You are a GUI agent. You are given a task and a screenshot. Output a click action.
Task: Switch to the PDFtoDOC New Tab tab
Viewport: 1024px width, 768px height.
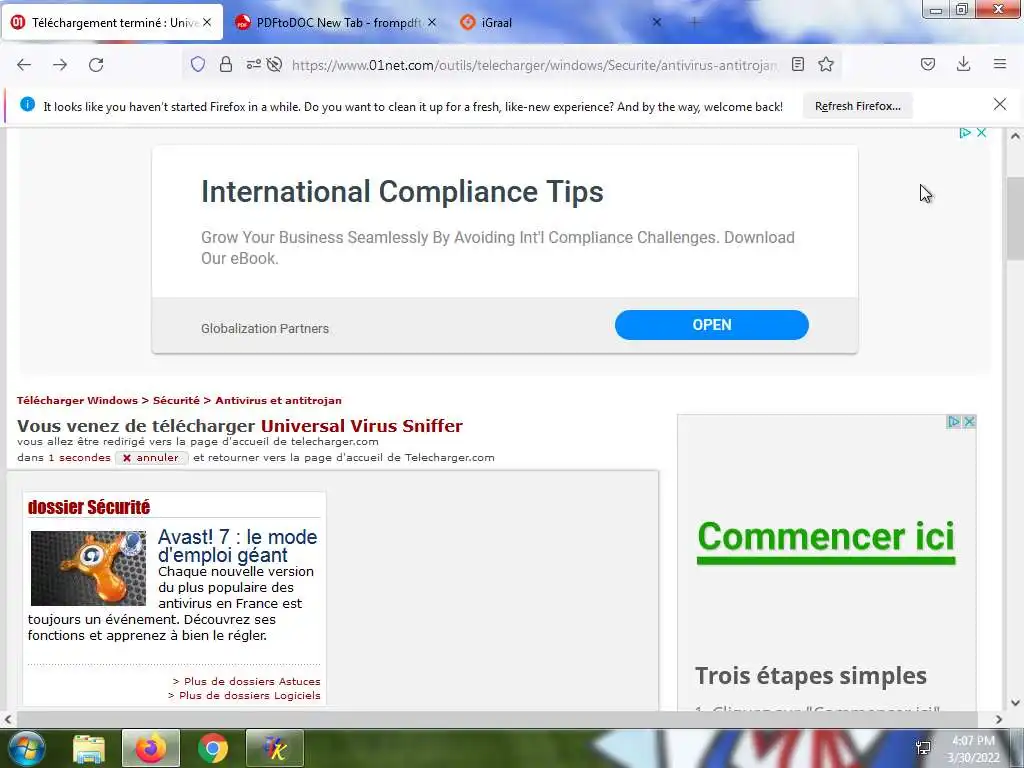[x=335, y=22]
